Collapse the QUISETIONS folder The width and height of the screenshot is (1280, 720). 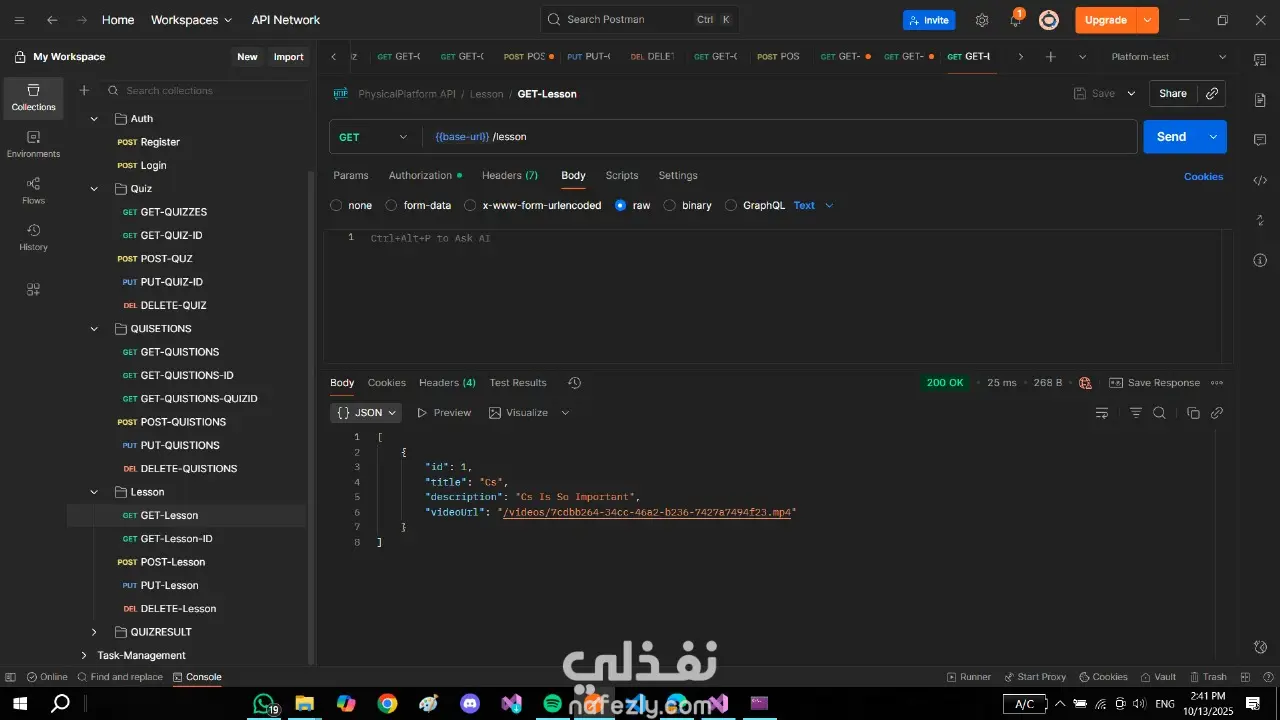coord(94,329)
